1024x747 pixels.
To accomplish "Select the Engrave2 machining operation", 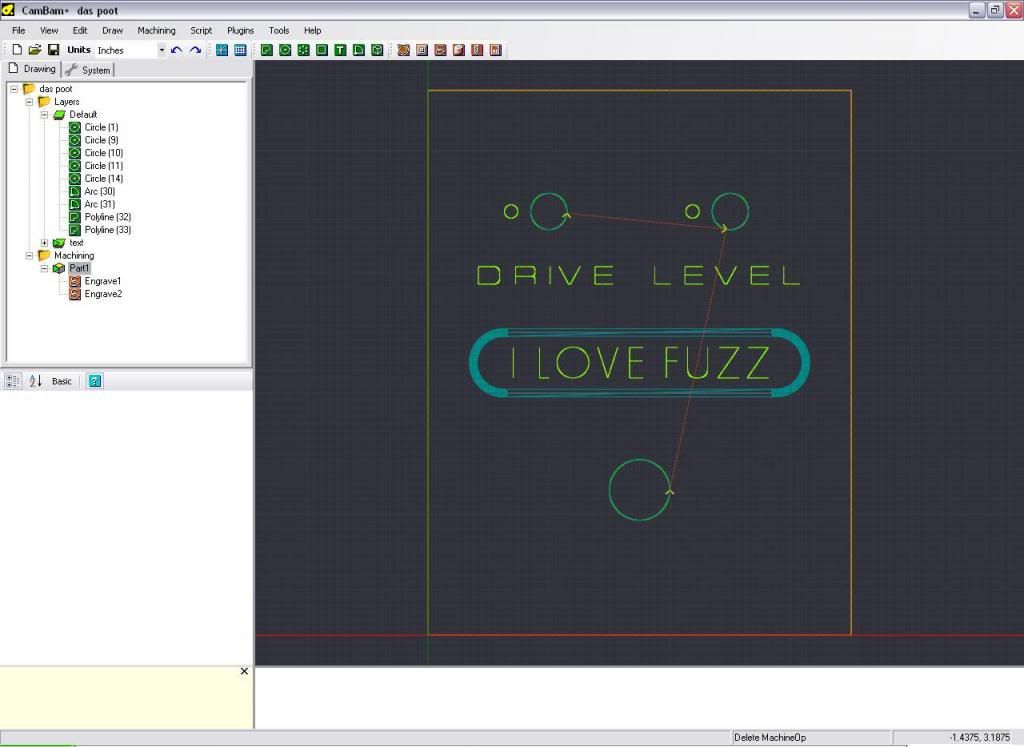I will 102,294.
